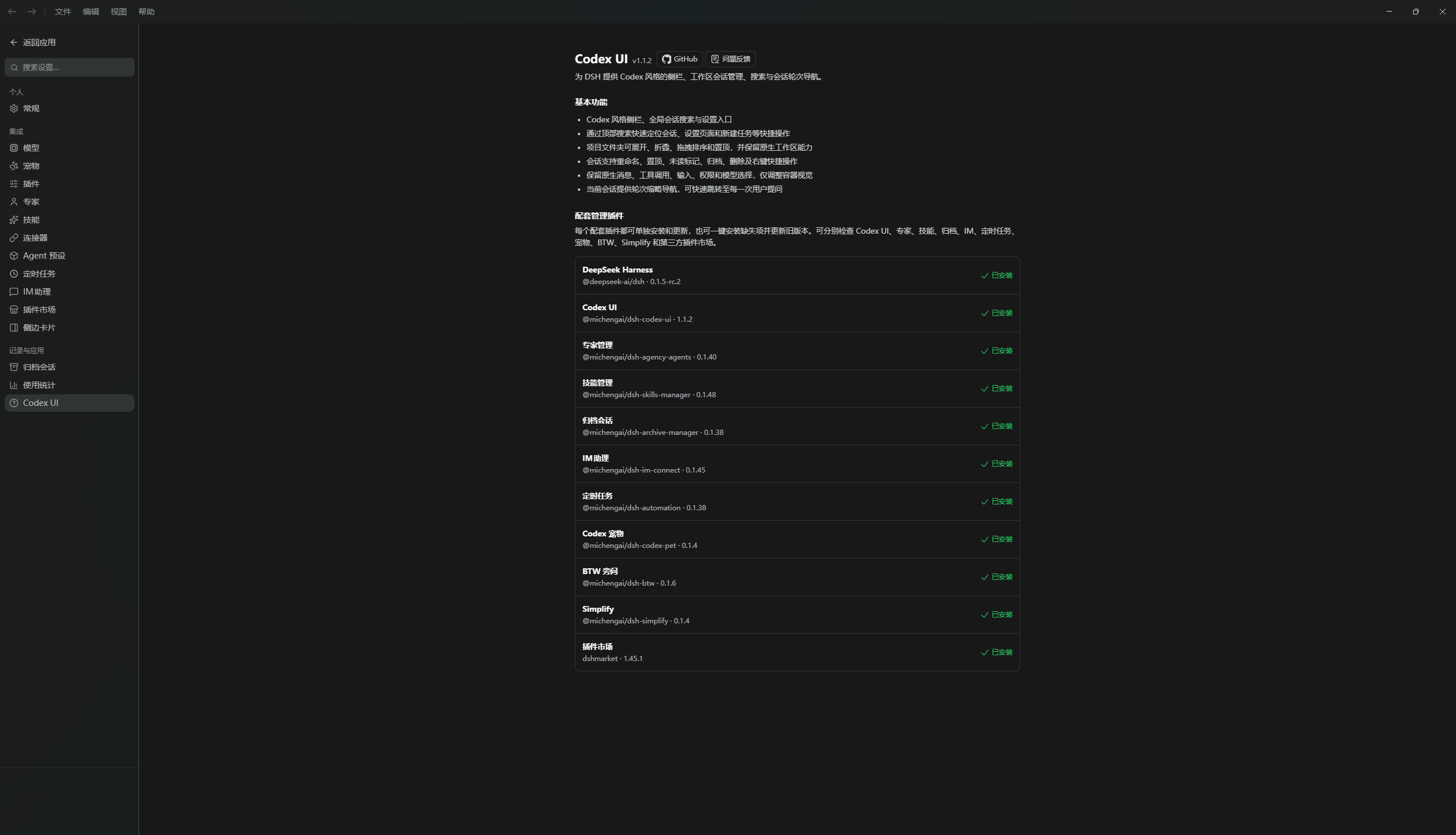
Task: Click the panel icon beside 侧边卡片
Action: point(14,328)
